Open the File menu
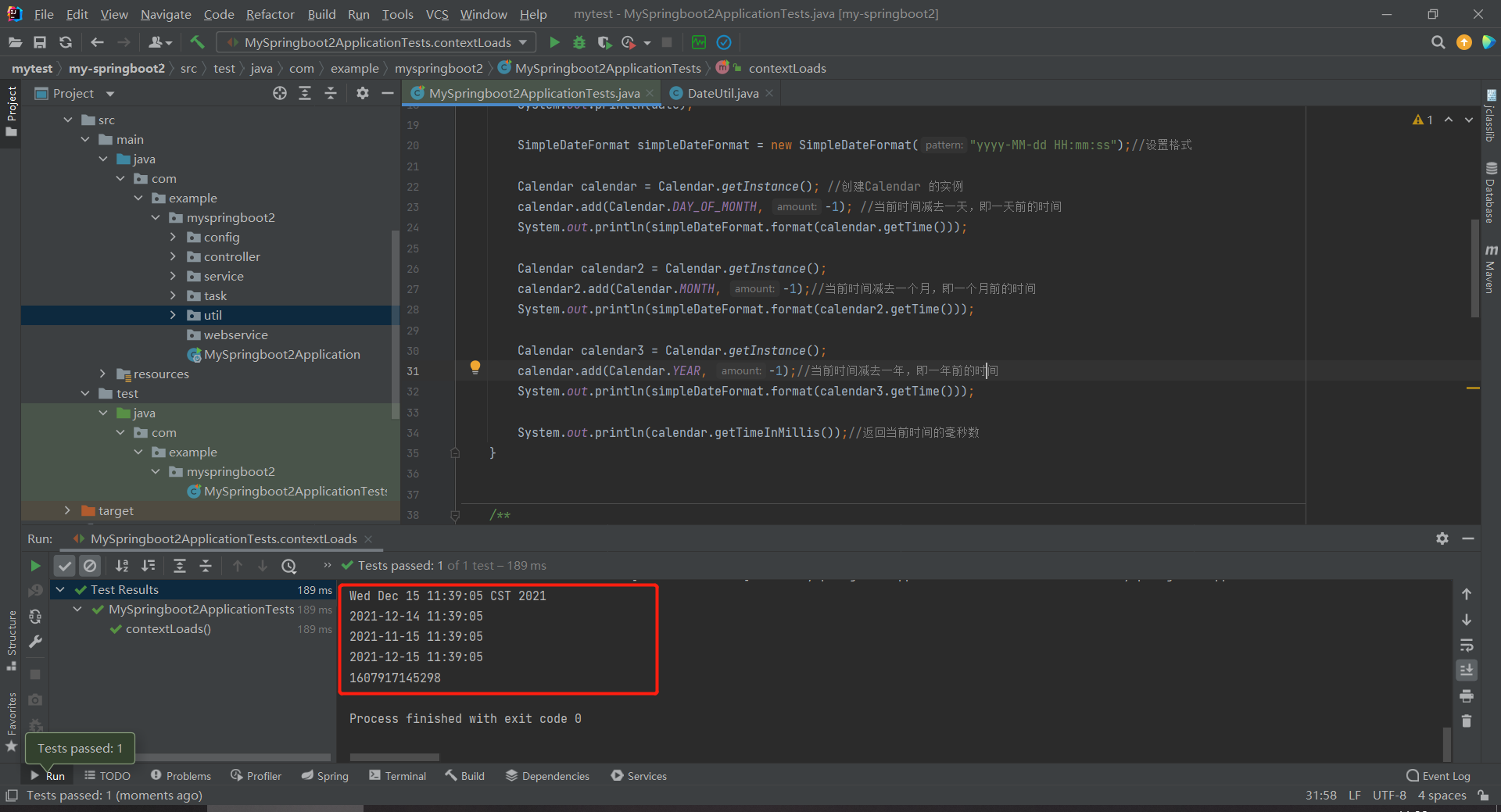Viewport: 1501px width, 812px height. coord(44,14)
